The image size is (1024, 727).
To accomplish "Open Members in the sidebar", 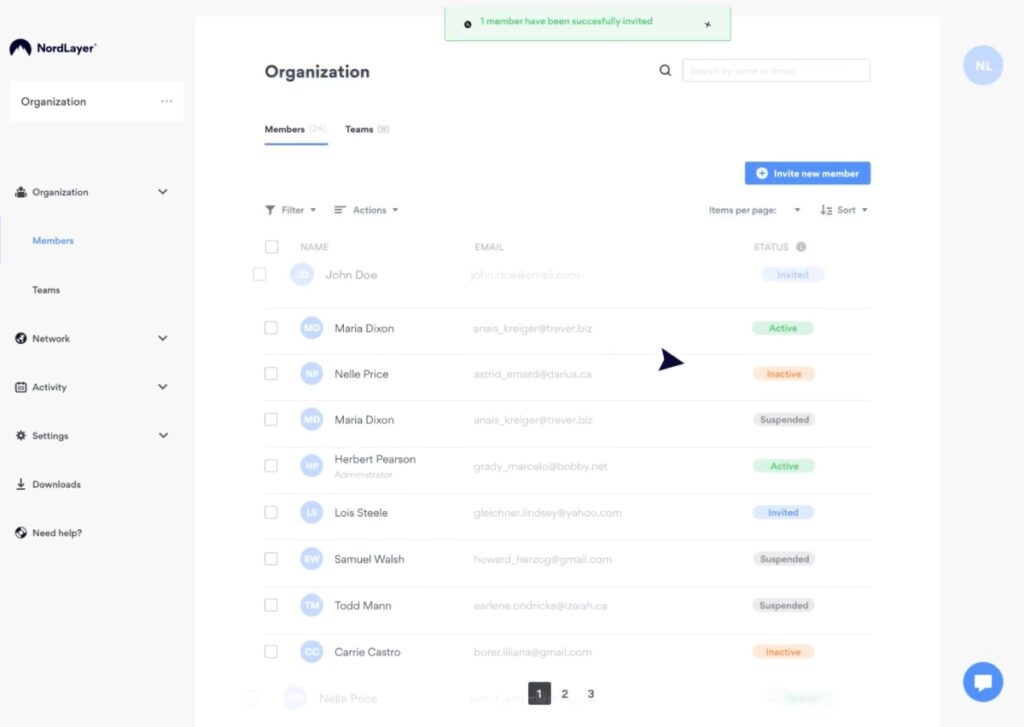I will tap(53, 240).
